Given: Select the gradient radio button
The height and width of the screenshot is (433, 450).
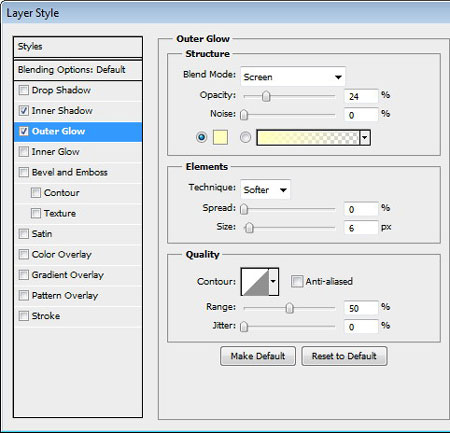Looking at the screenshot, I should pos(245,137).
